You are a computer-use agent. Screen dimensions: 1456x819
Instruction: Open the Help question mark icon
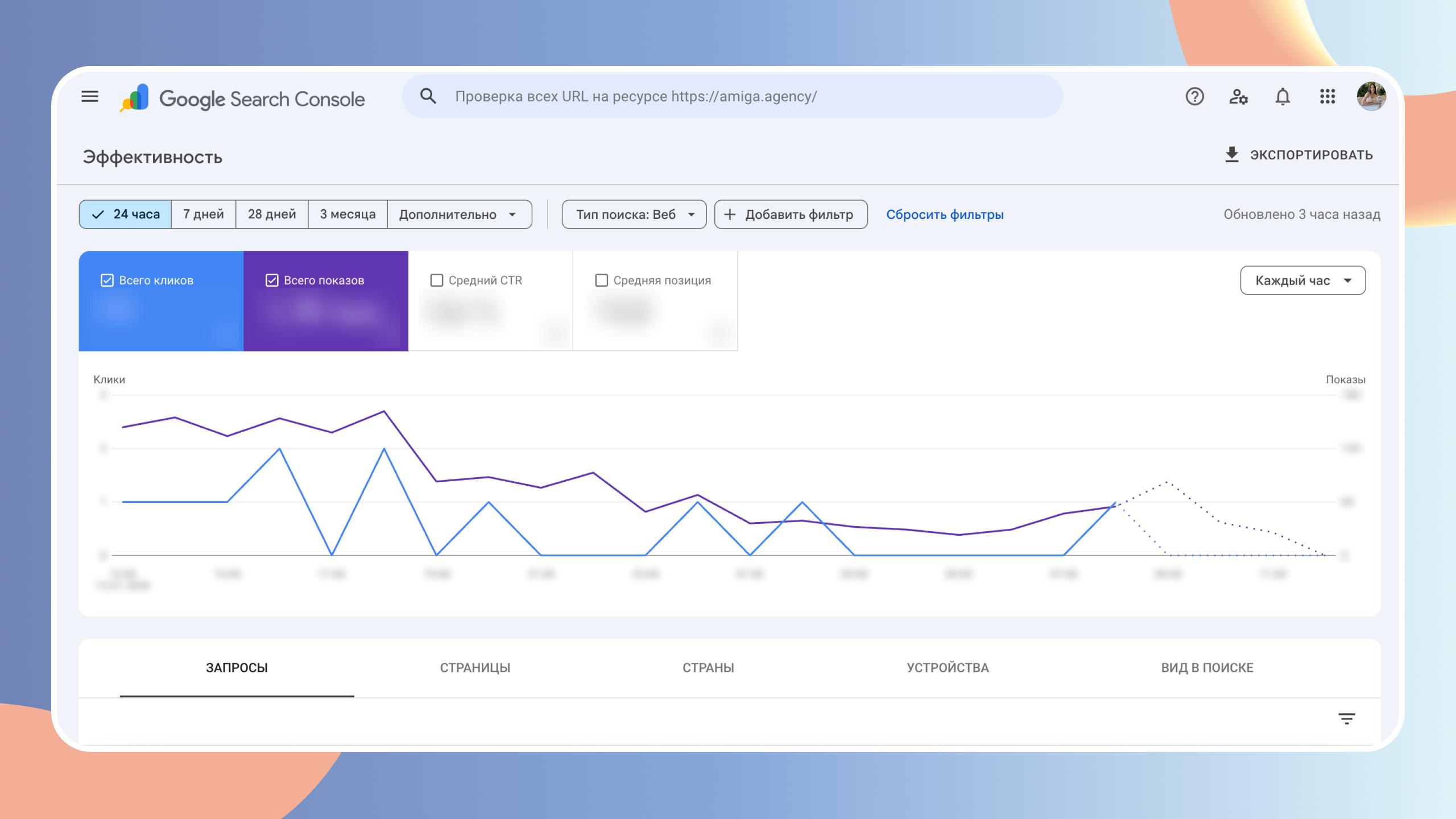coord(1194,97)
